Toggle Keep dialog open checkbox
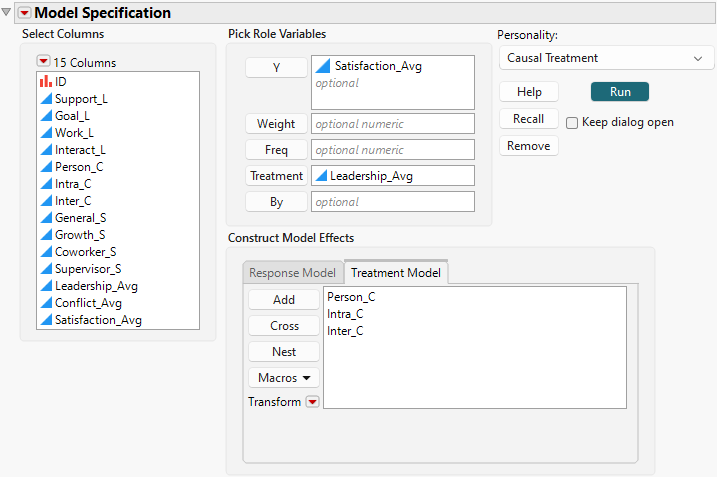The width and height of the screenshot is (717, 477). coord(572,123)
